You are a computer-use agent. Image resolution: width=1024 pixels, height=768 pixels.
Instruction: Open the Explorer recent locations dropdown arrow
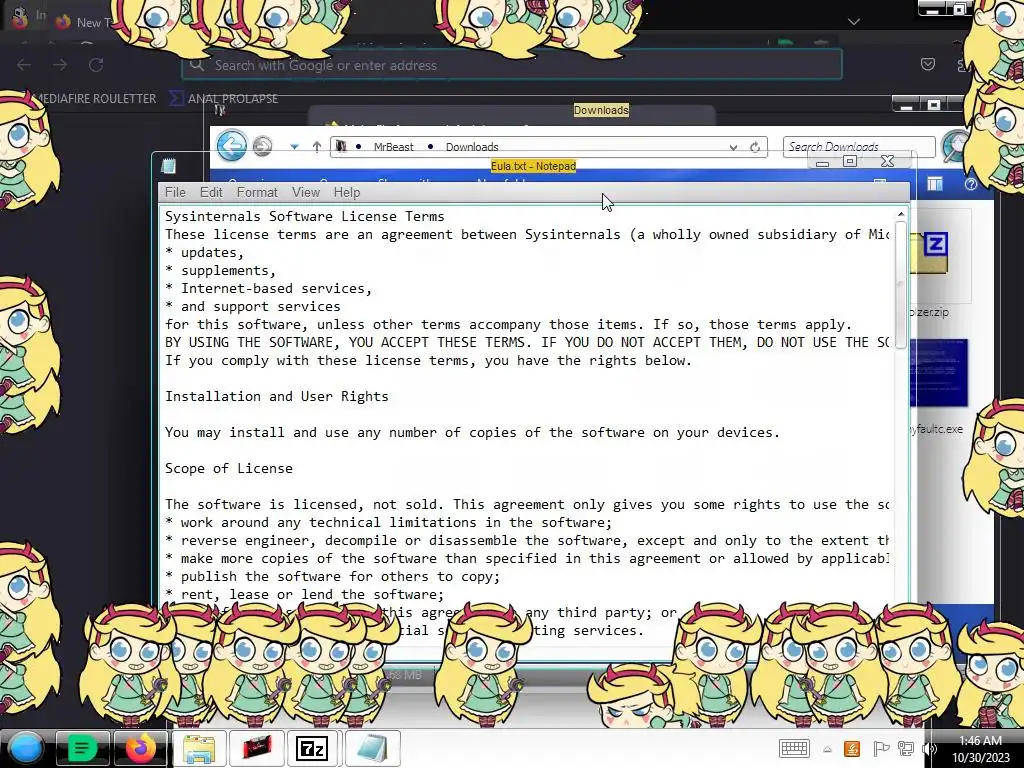[295, 147]
